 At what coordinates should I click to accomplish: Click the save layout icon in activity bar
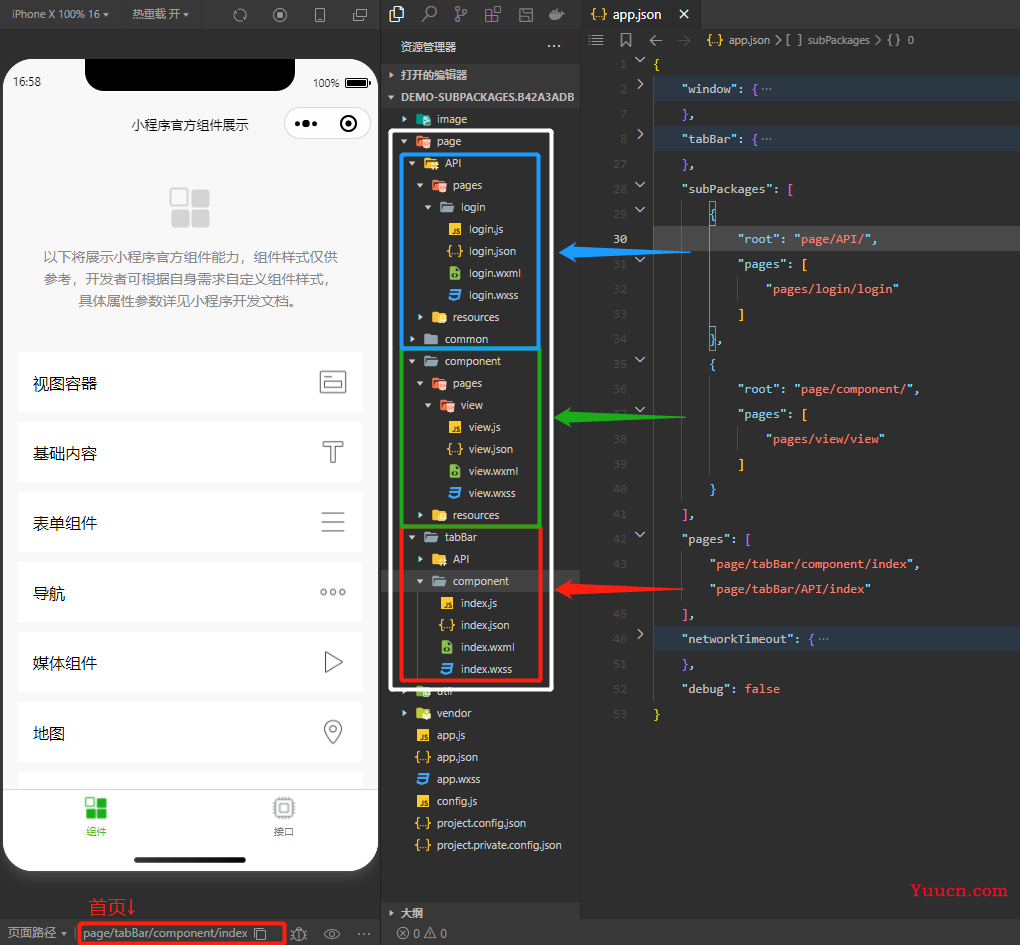tap(526, 14)
